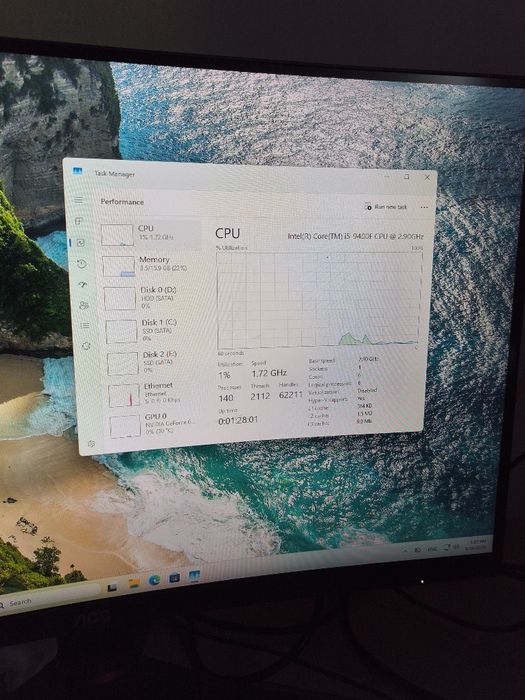Click the 140 processes value
525x700 pixels.
click(x=226, y=397)
